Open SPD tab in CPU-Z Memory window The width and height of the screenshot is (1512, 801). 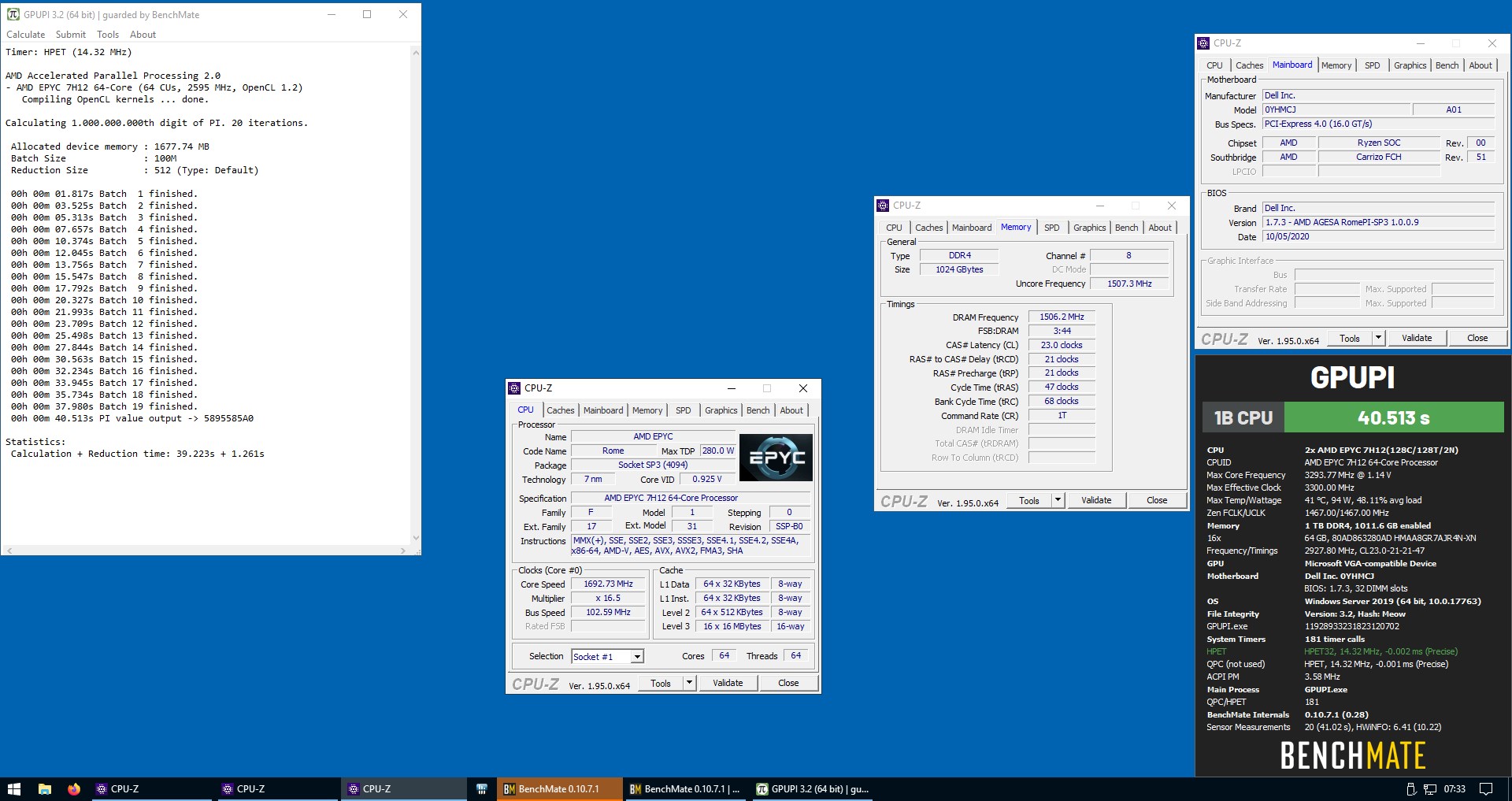[1052, 228]
